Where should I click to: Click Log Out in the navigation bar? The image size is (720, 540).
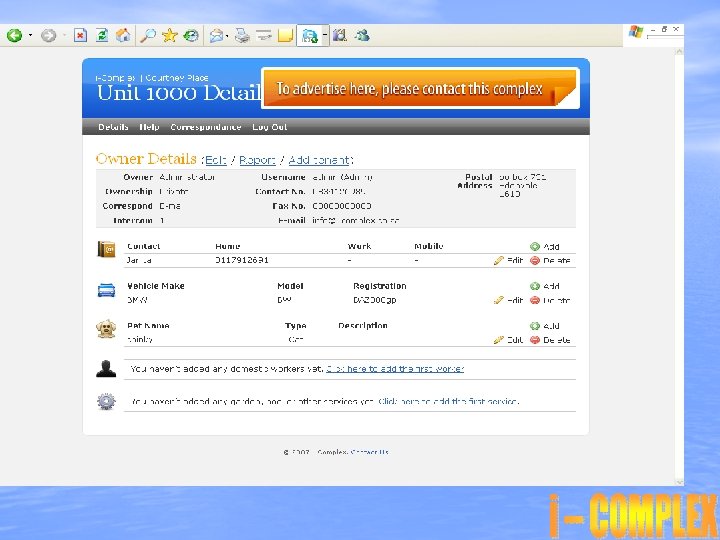(x=270, y=127)
